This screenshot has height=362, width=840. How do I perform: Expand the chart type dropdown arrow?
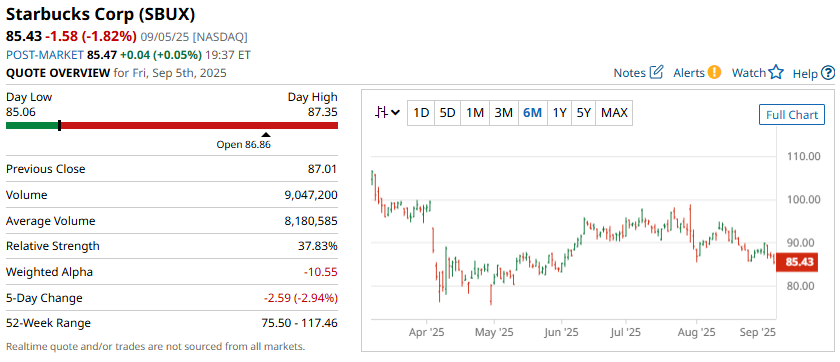pos(395,113)
